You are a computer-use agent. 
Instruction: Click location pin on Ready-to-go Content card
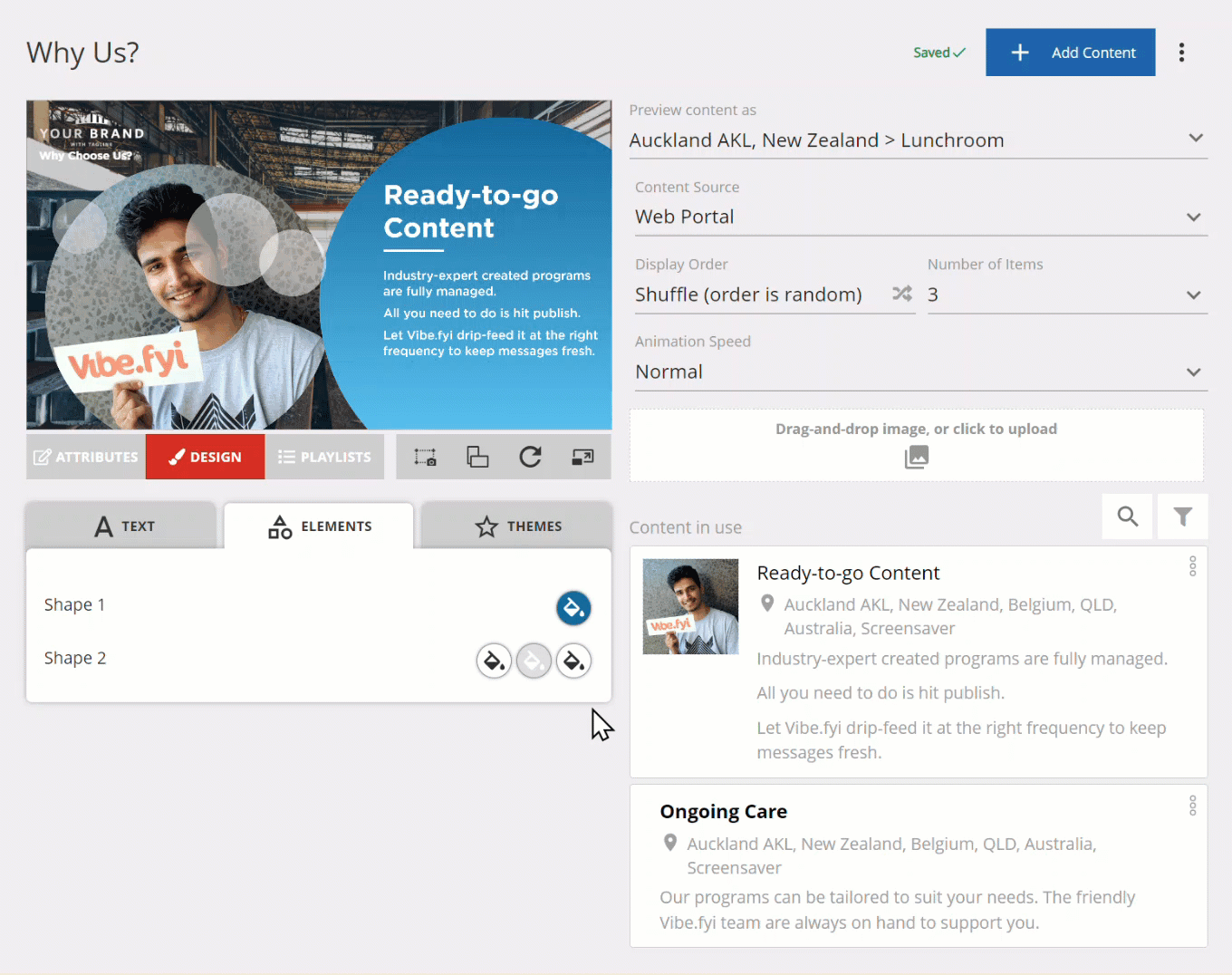pyautogui.click(x=767, y=603)
